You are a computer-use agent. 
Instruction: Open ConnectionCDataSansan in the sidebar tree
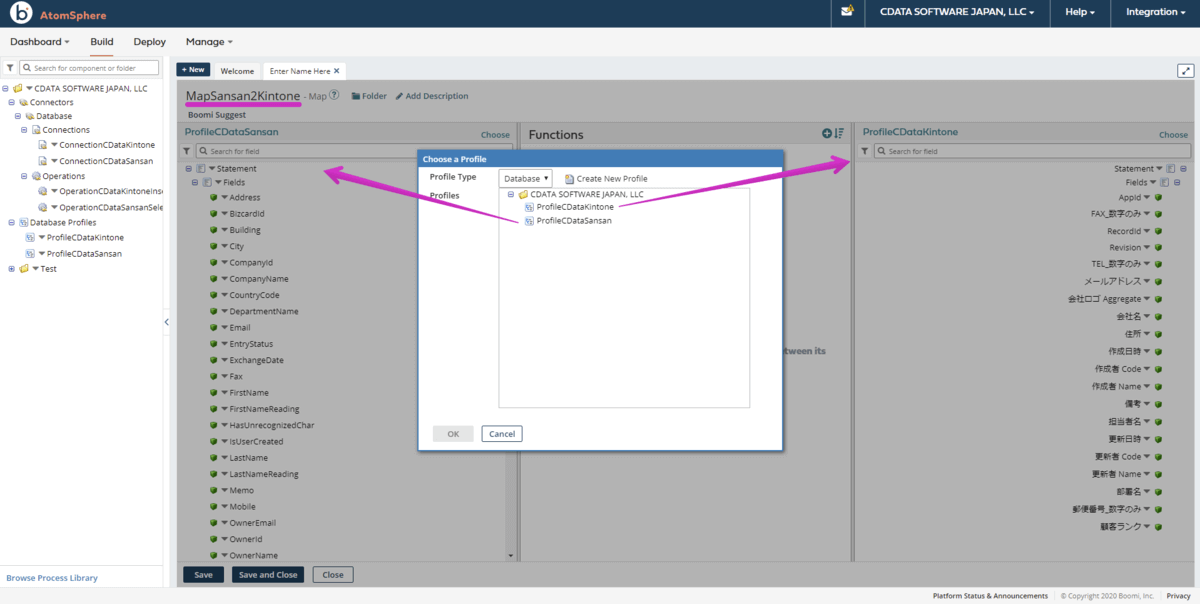coord(106,161)
